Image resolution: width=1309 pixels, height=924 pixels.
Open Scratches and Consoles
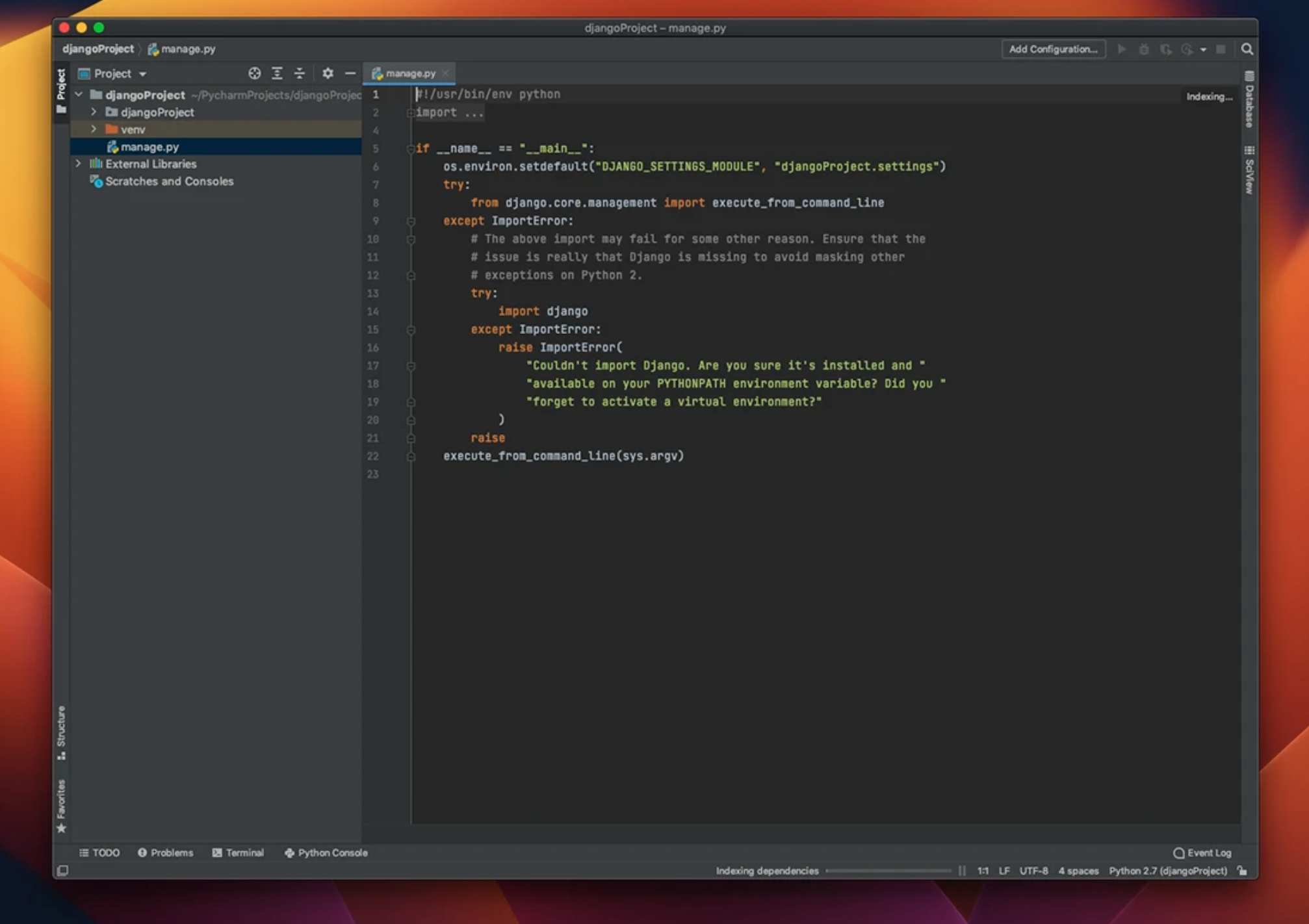[x=168, y=181]
